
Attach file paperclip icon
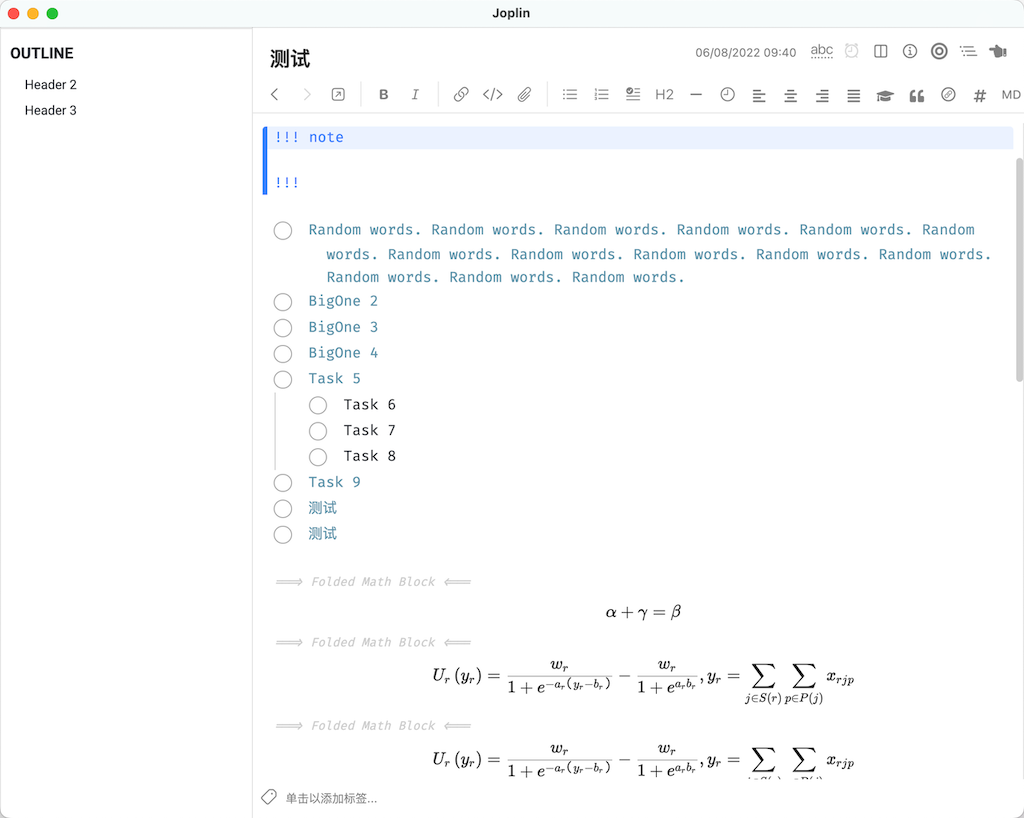(x=524, y=95)
